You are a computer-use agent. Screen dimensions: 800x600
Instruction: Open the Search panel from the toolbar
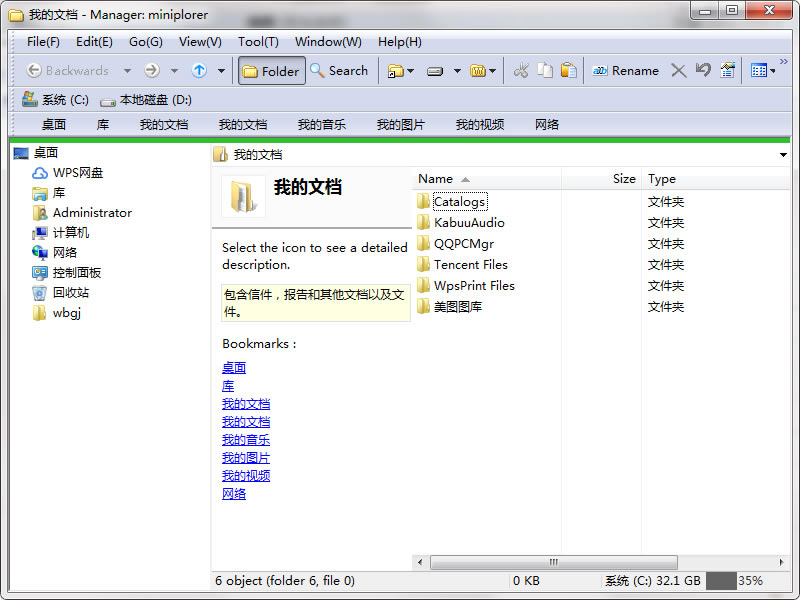[x=339, y=70]
